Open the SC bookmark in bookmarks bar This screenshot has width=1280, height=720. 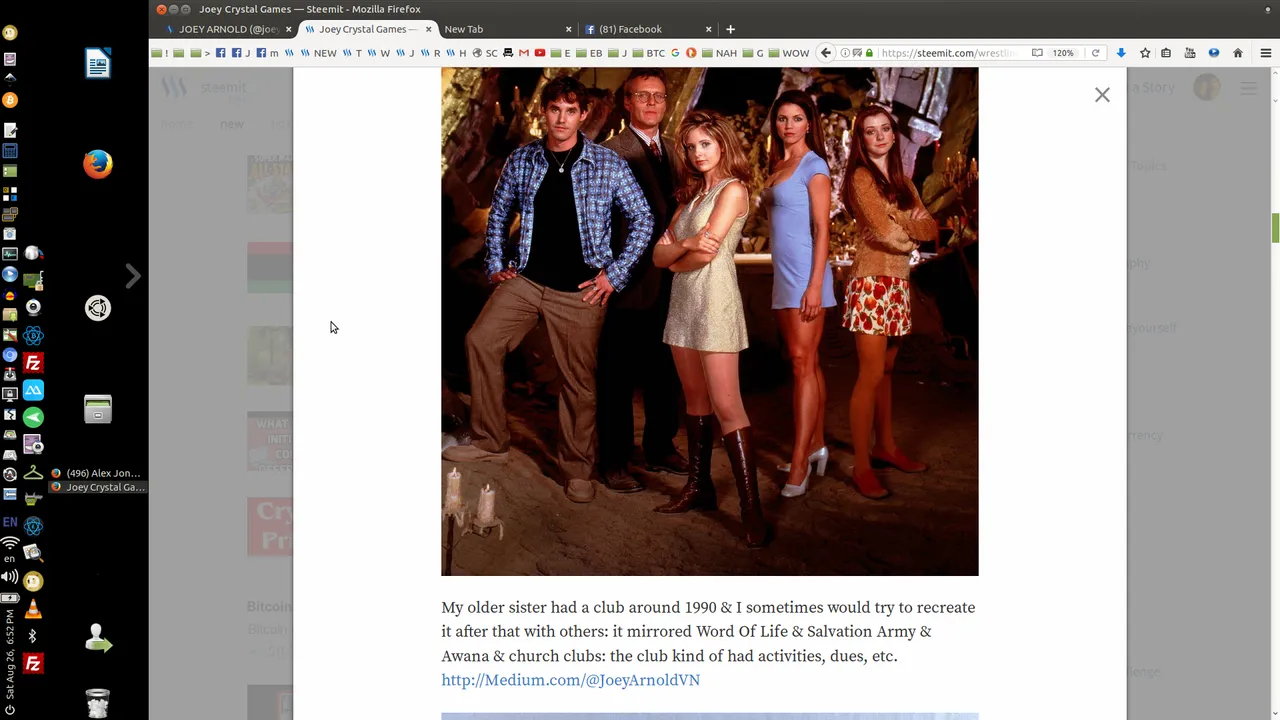(485, 53)
